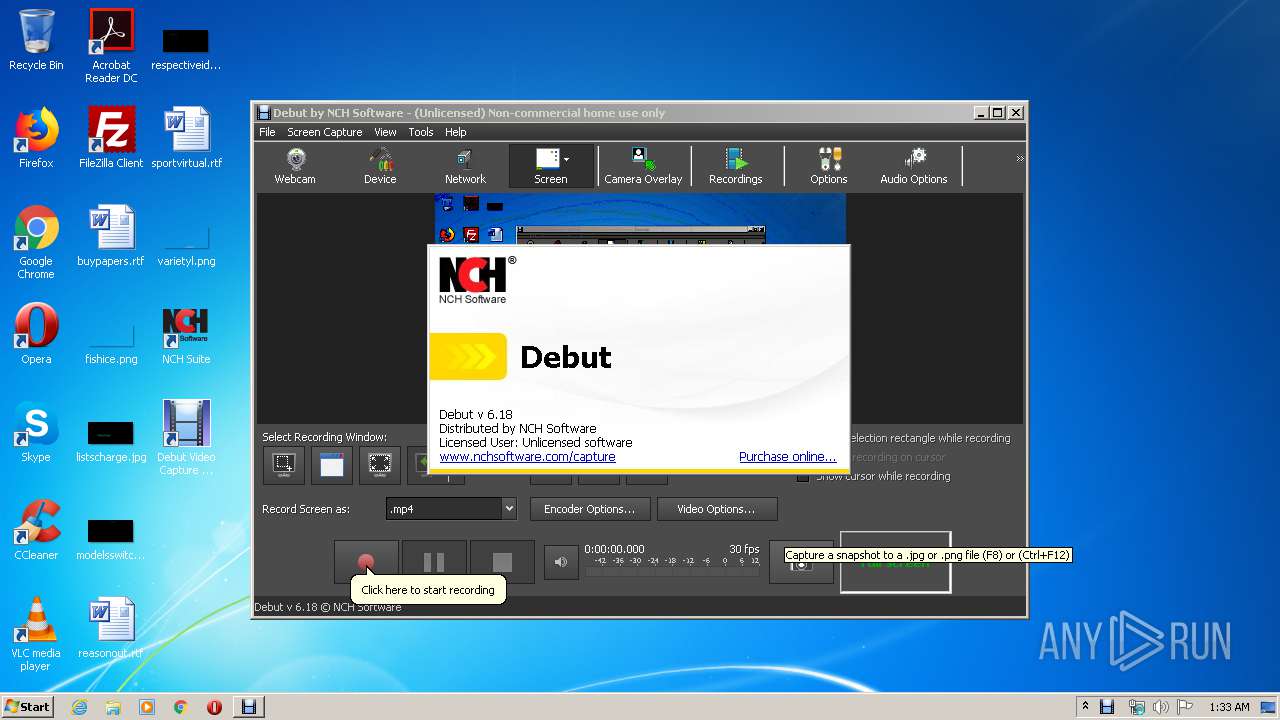Viewport: 1280px width, 720px height.
Task: Click the pause recording button
Action: click(x=434, y=562)
